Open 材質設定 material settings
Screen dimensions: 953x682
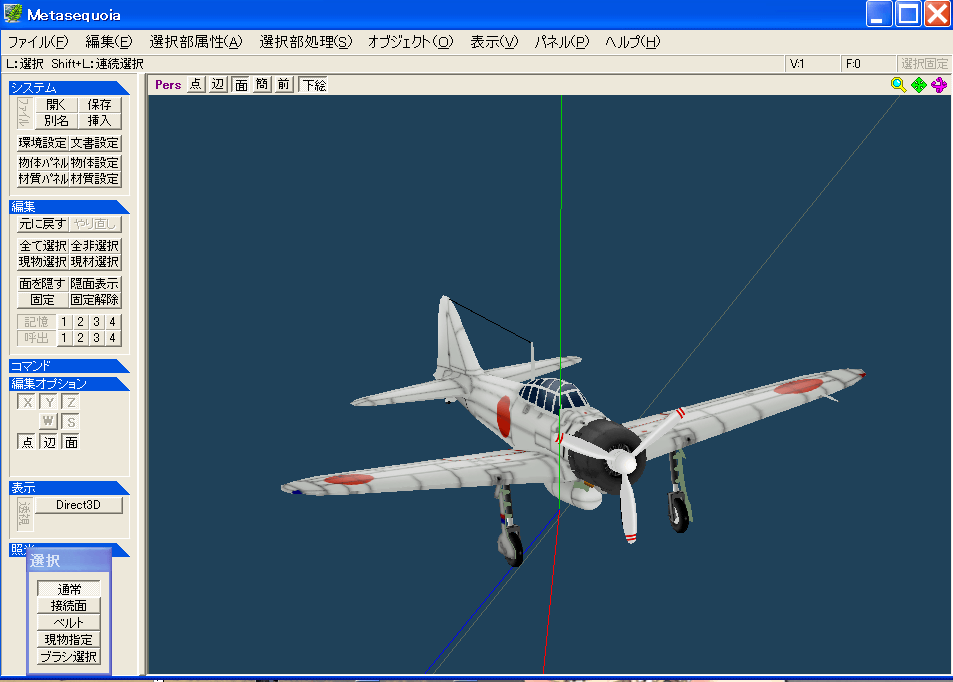[95, 179]
